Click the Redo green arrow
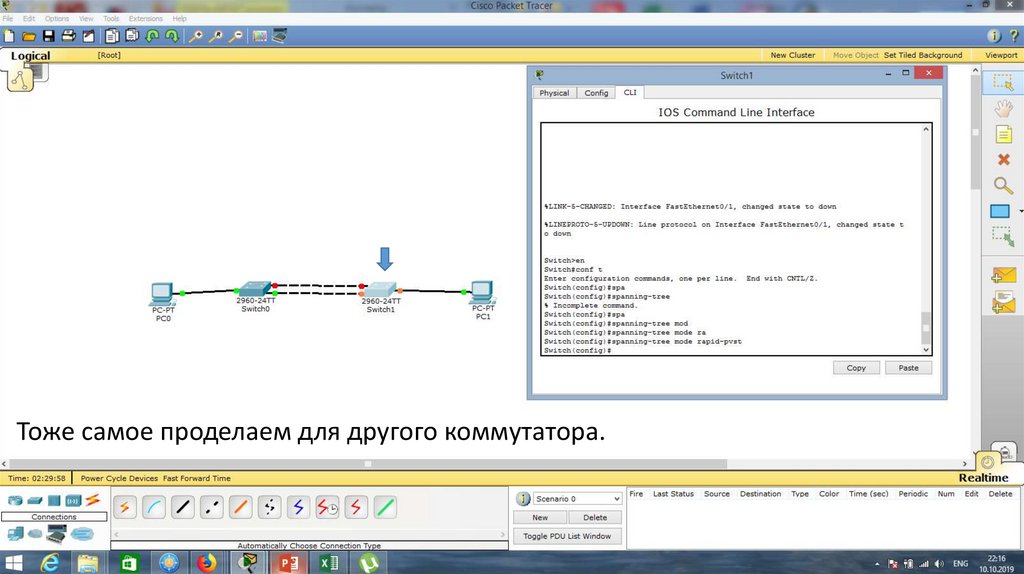 pos(172,37)
